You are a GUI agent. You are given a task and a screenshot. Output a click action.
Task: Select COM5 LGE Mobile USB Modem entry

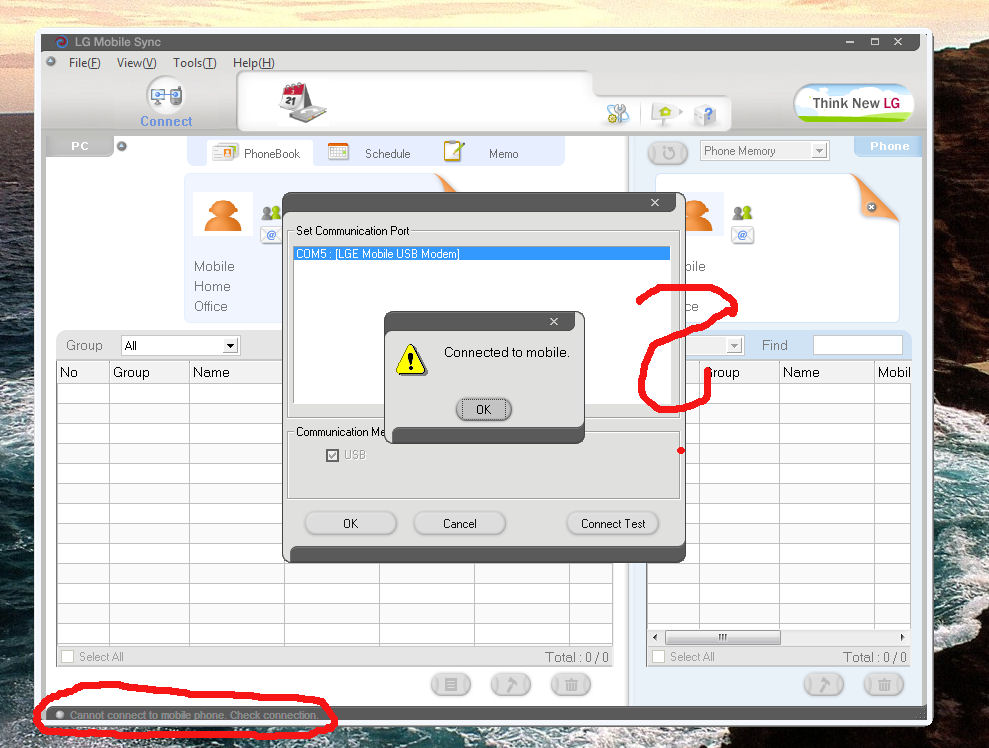[481, 254]
